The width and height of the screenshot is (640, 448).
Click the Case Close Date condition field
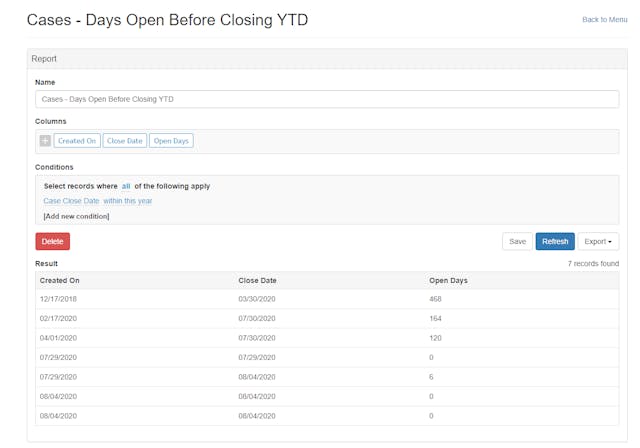[71, 201]
